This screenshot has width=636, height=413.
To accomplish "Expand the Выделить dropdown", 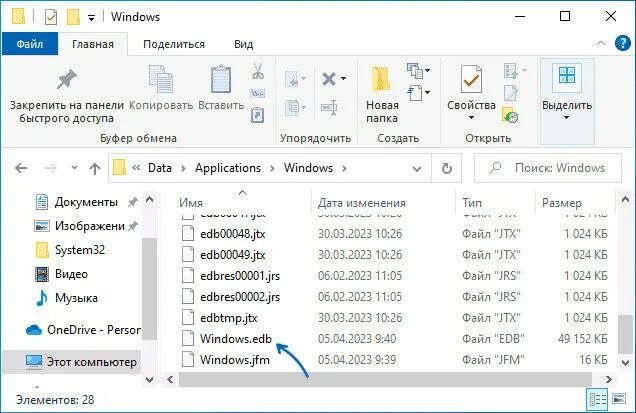I will pyautogui.click(x=567, y=118).
